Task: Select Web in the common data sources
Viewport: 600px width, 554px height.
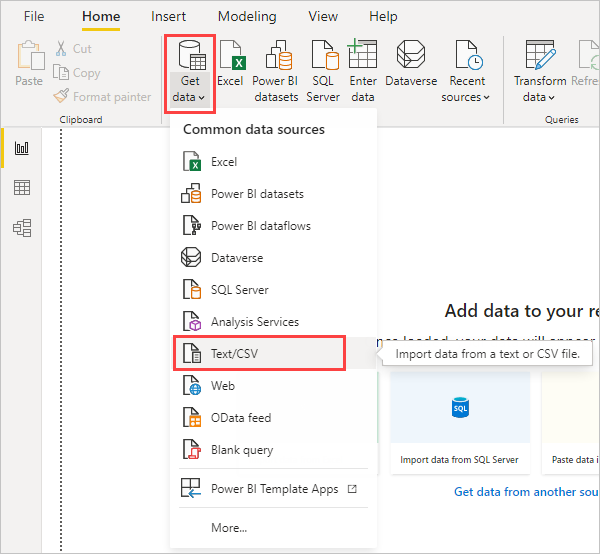Action: click(x=222, y=386)
